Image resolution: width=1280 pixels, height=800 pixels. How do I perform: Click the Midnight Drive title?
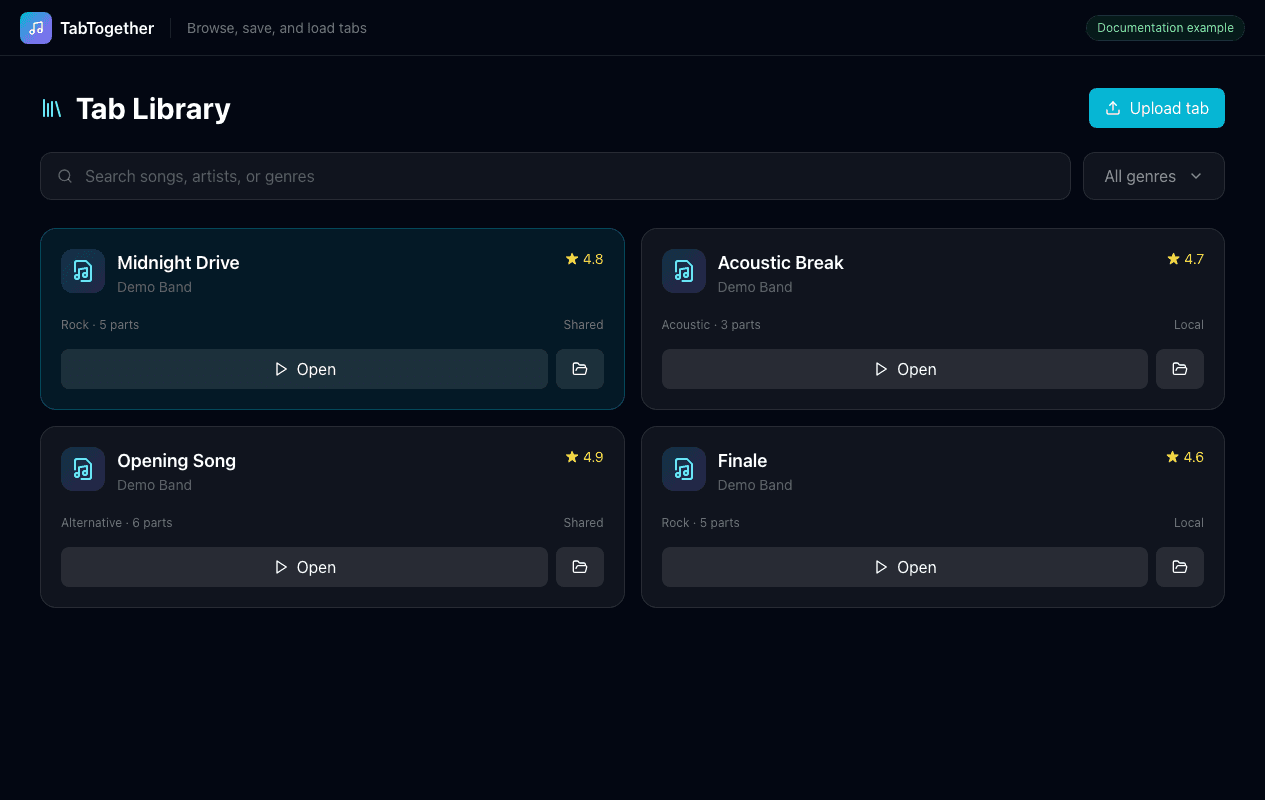coord(178,262)
